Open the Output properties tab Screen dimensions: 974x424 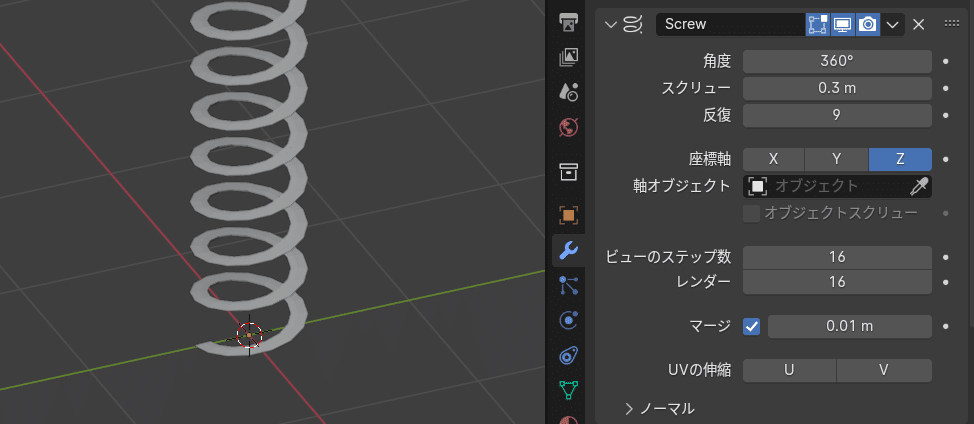tap(568, 23)
